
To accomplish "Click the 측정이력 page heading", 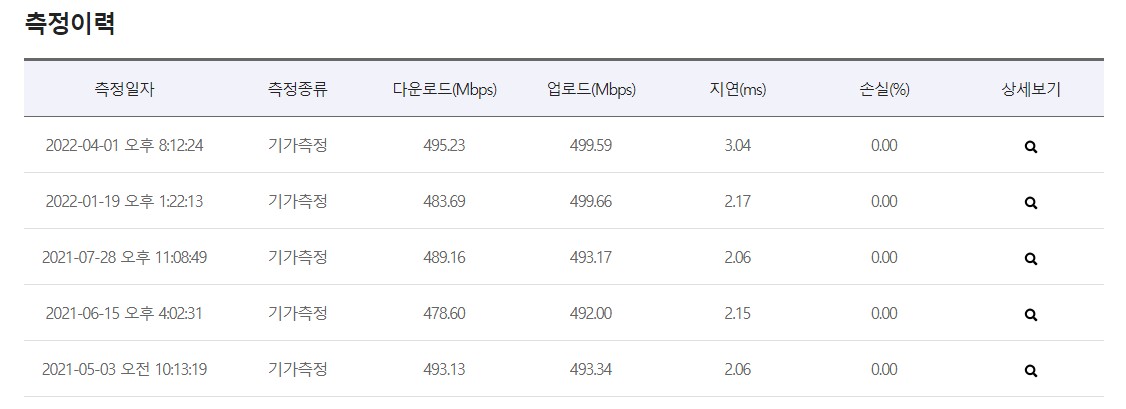I will (x=70, y=24).
